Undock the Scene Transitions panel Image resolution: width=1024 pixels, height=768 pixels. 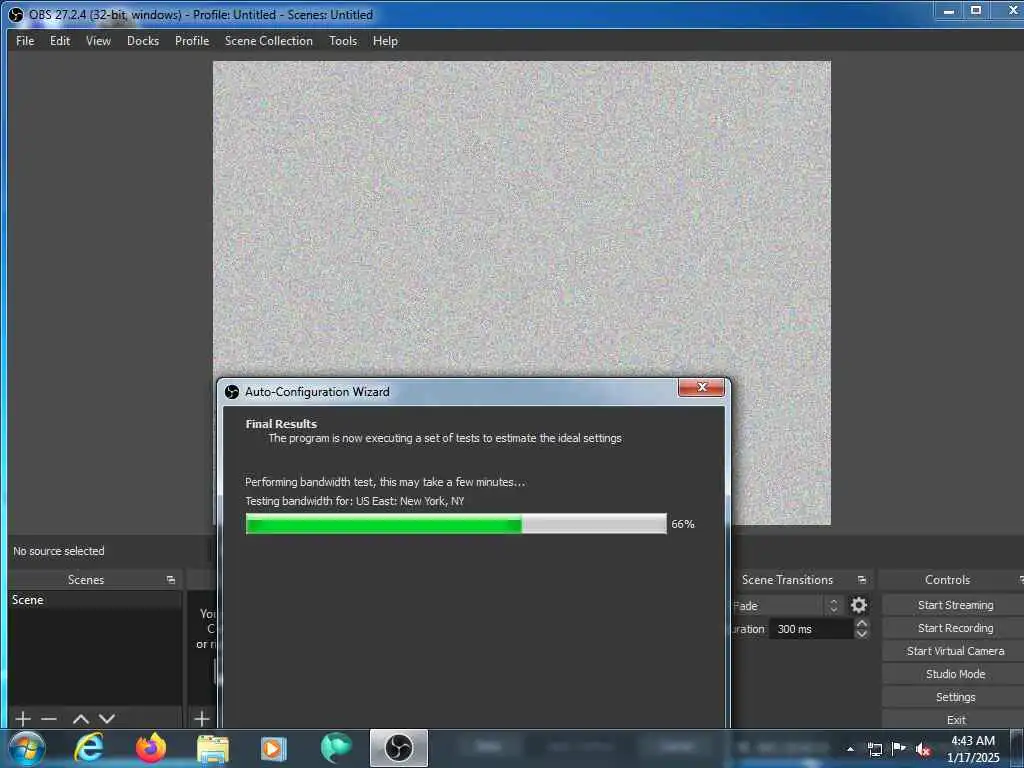point(861,579)
